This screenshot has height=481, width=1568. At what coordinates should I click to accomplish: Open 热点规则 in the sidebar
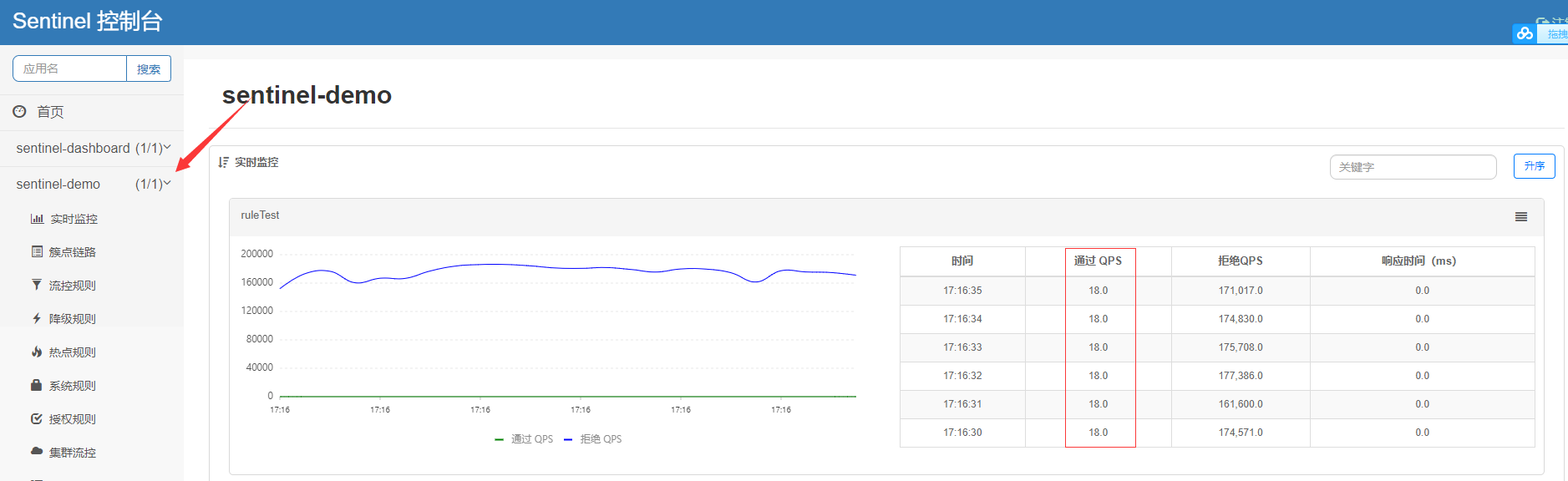point(73,352)
